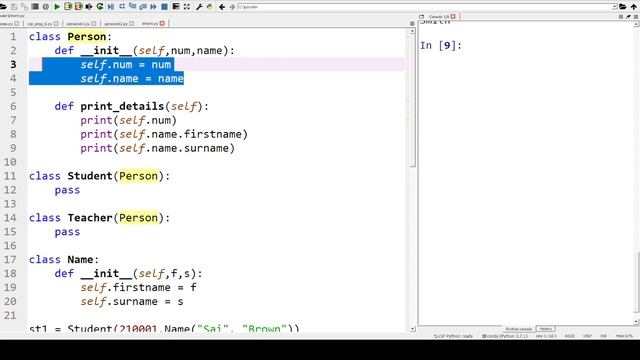
Task: Click the save file icon
Action: pyautogui.click(x=14, y=7)
